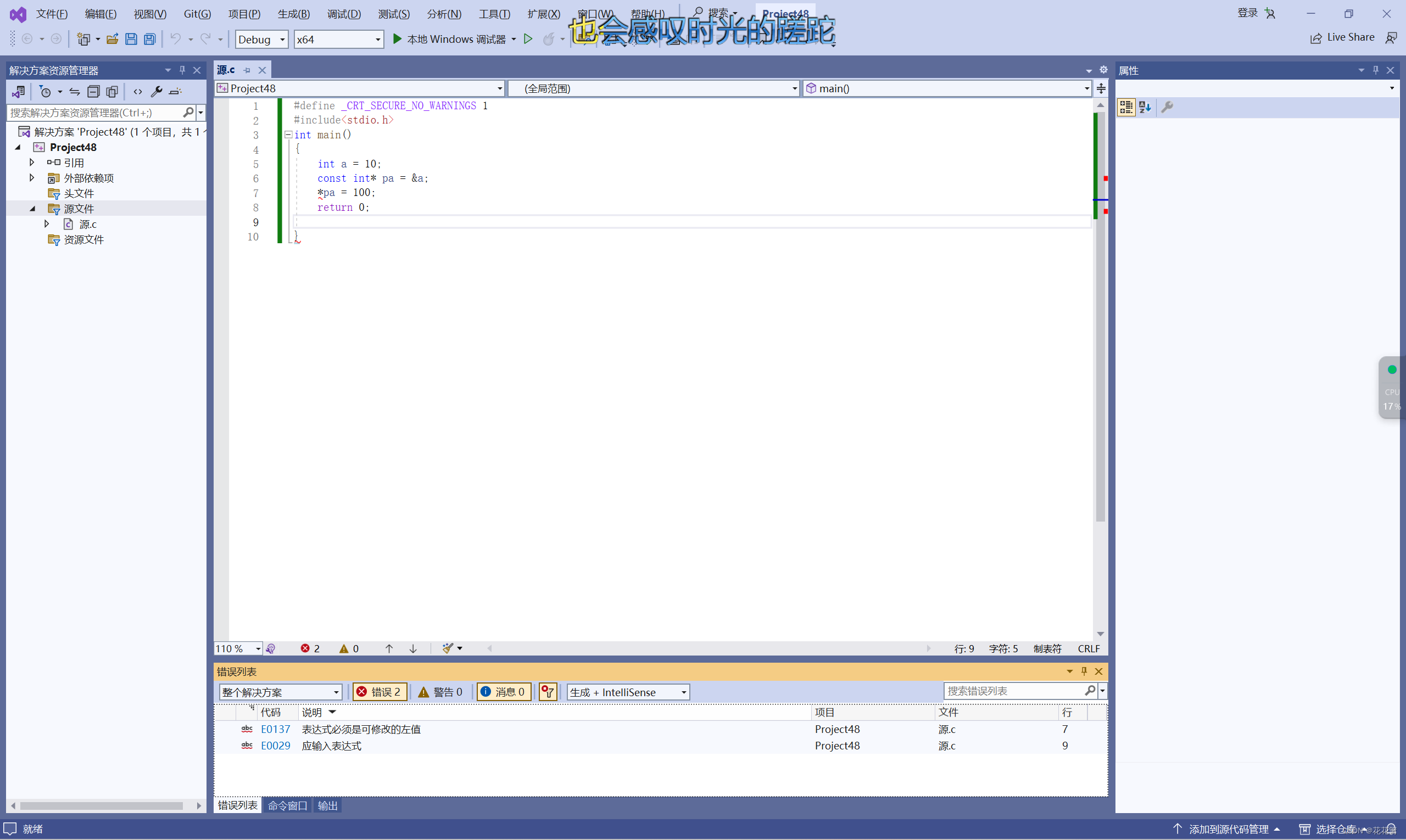Toggle the Messages 0 filter button

pos(504,692)
